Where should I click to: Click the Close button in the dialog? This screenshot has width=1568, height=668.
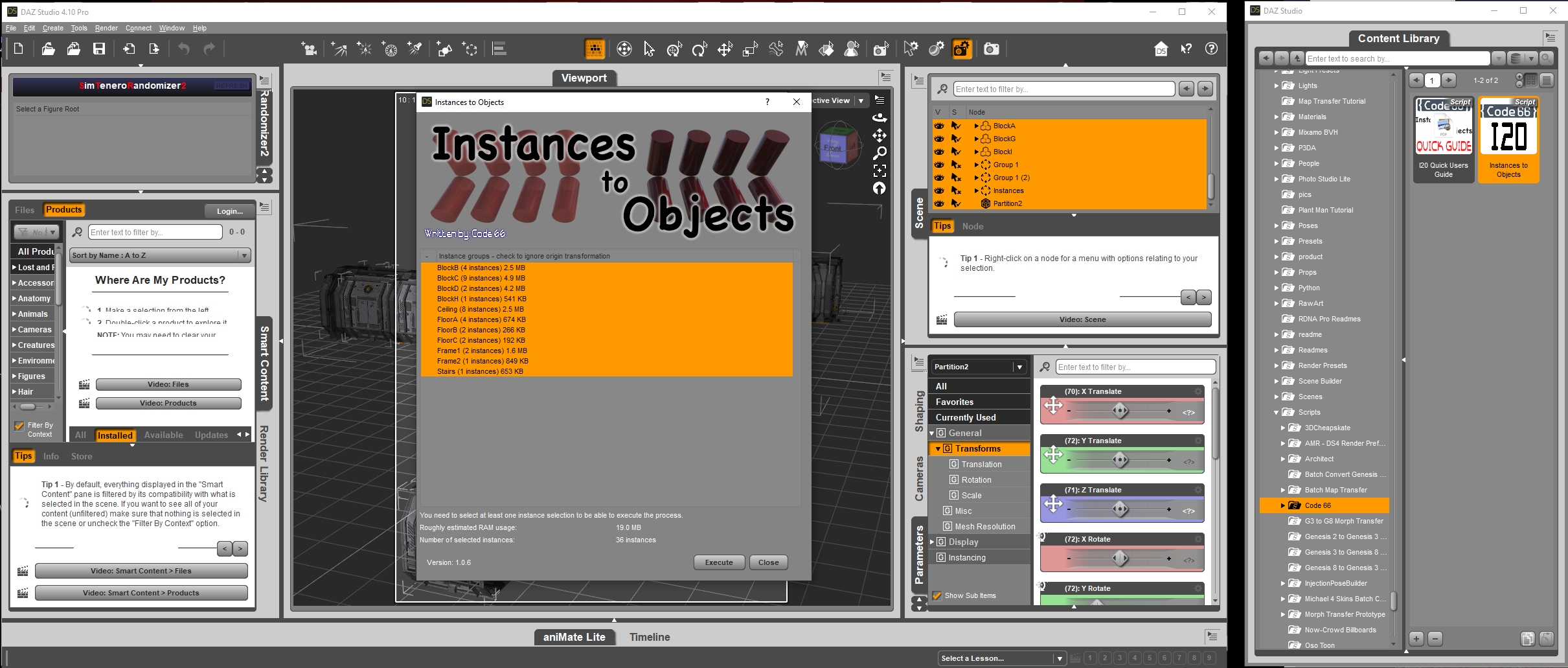tap(769, 562)
